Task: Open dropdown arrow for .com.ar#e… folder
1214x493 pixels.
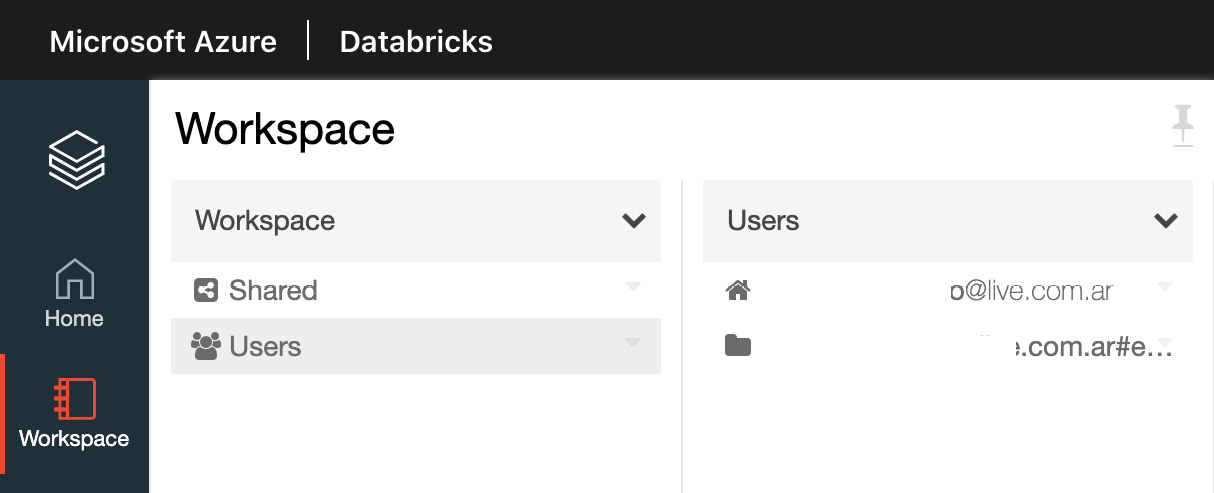Action: (x=1165, y=341)
